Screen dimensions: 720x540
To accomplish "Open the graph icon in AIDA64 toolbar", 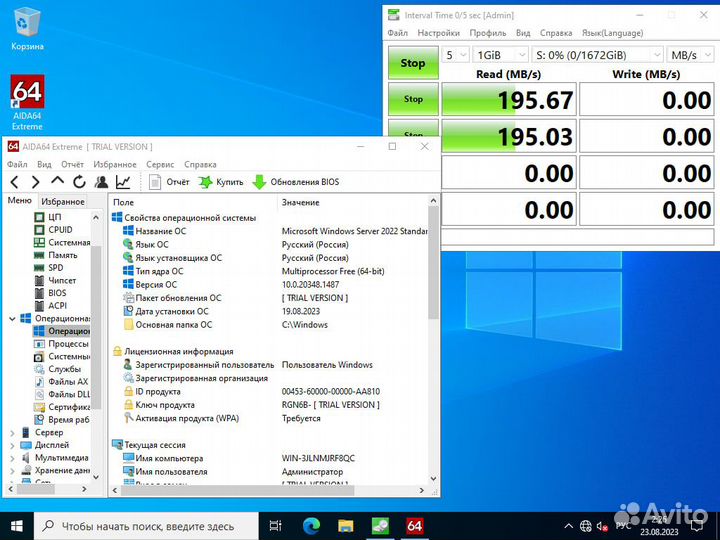I will [x=123, y=182].
